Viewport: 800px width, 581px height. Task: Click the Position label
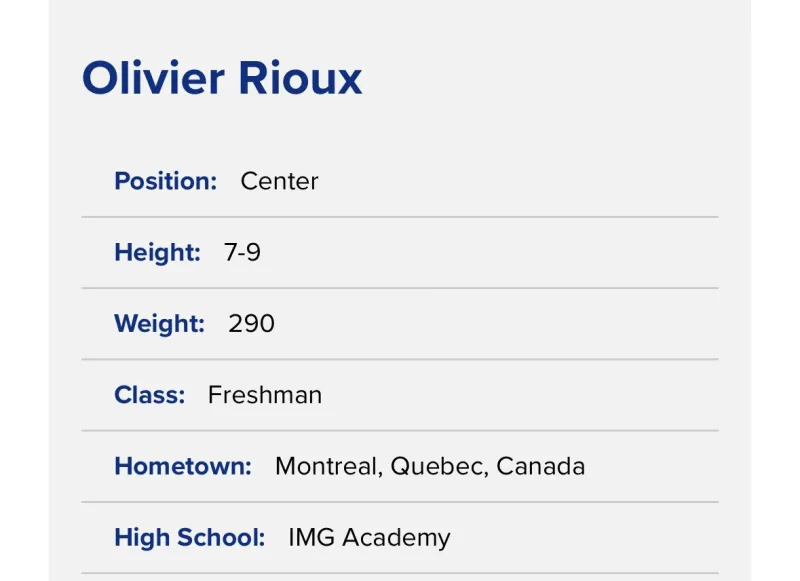point(165,181)
